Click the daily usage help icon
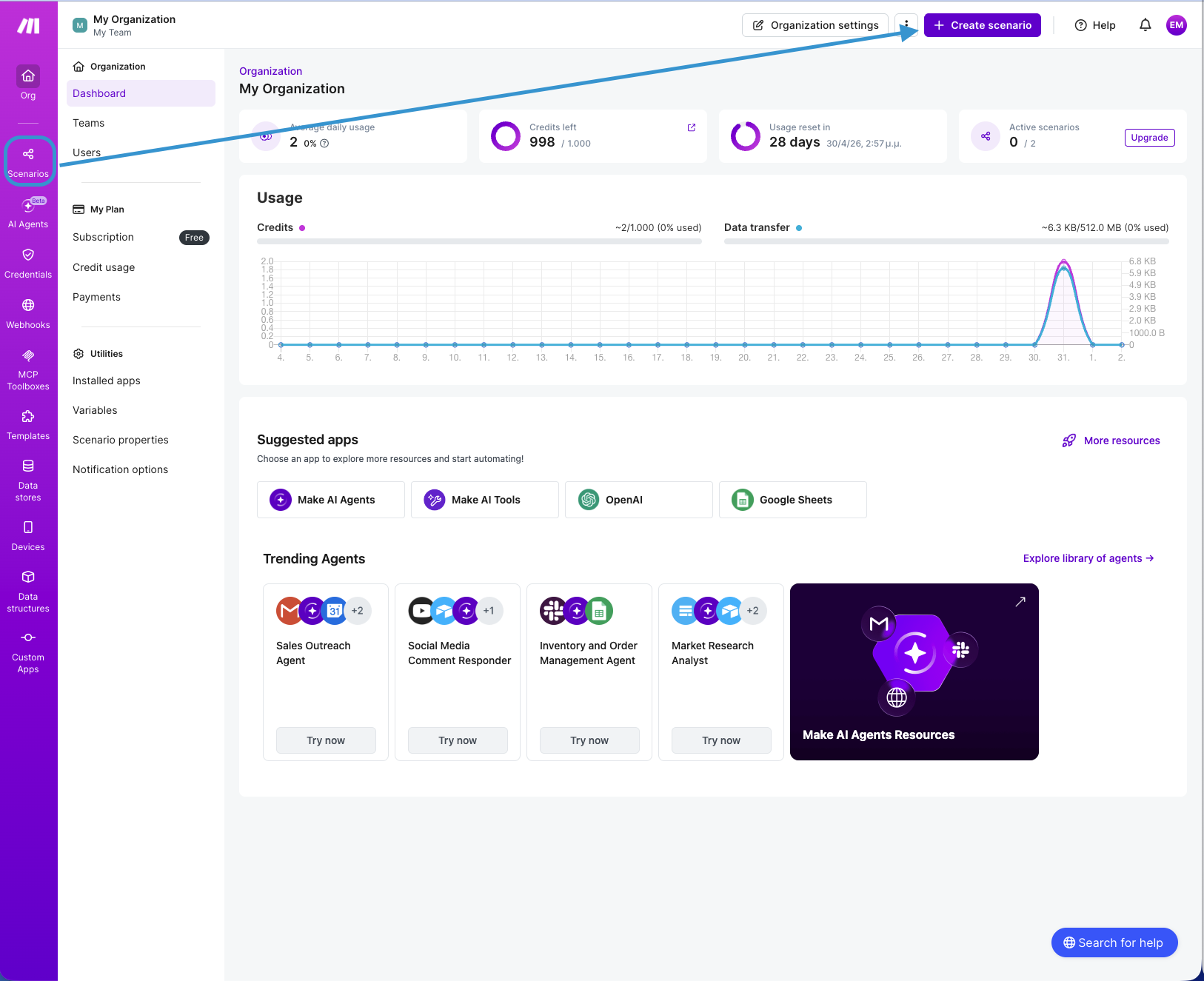This screenshot has width=1204, height=981. (x=324, y=144)
